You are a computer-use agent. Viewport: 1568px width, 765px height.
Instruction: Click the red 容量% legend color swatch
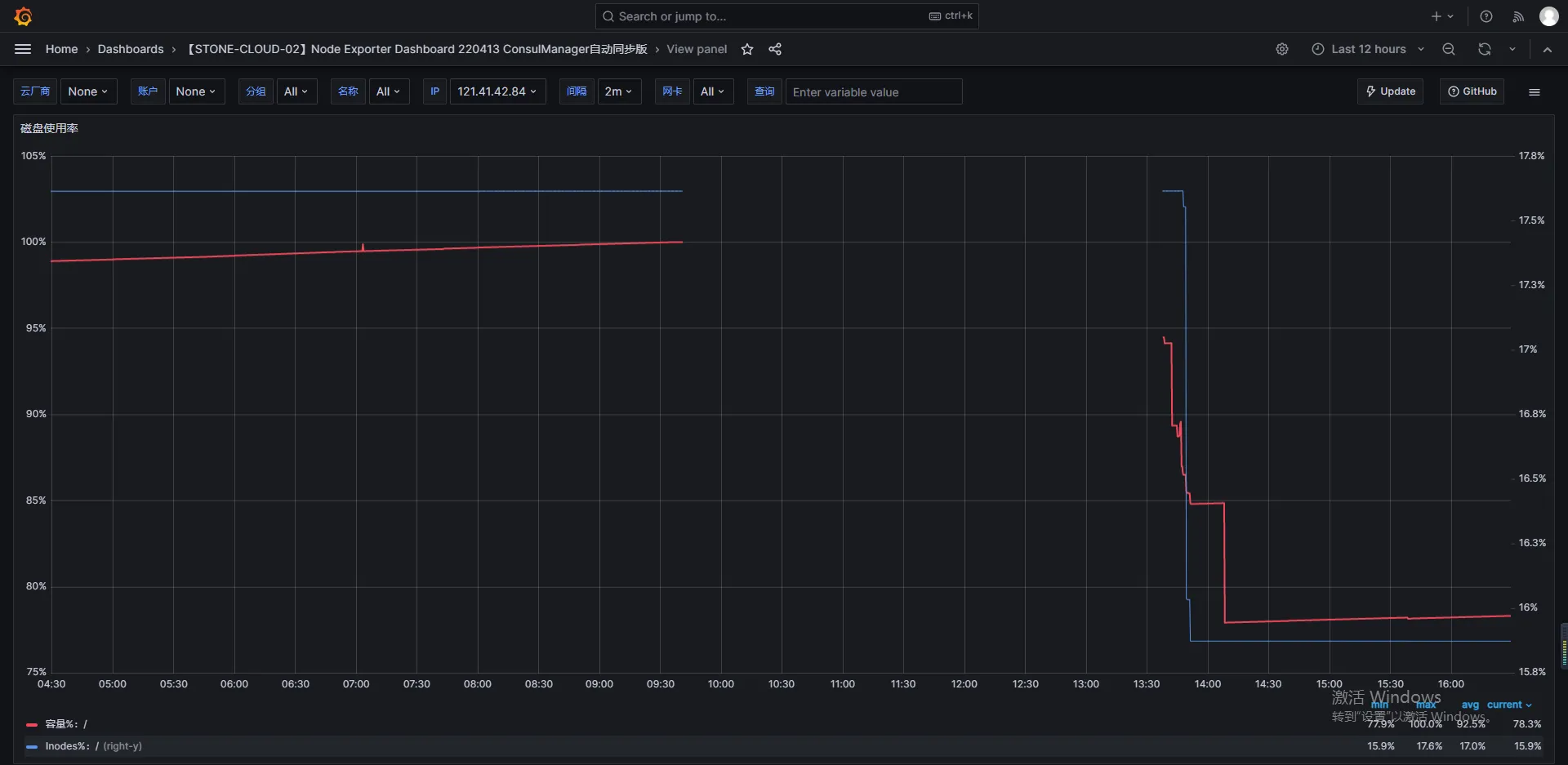tap(32, 724)
